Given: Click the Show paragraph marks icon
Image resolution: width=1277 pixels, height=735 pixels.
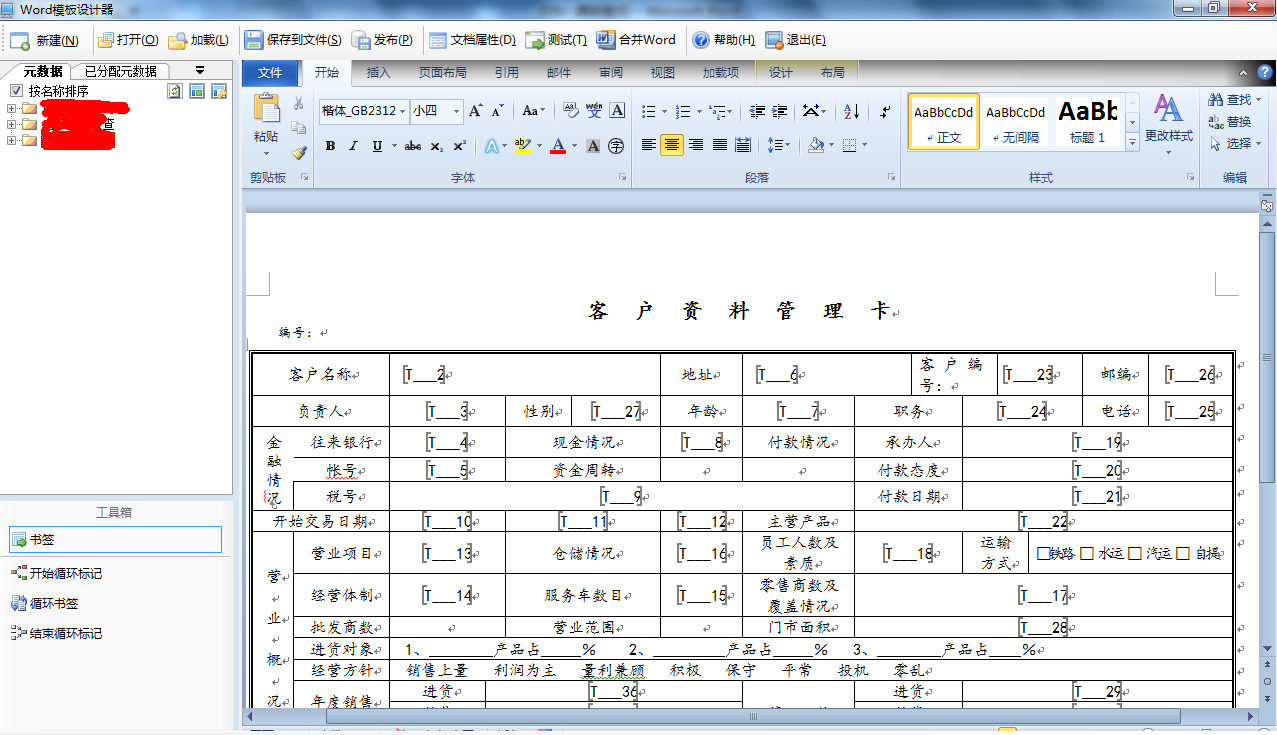Looking at the screenshot, I should (885, 111).
